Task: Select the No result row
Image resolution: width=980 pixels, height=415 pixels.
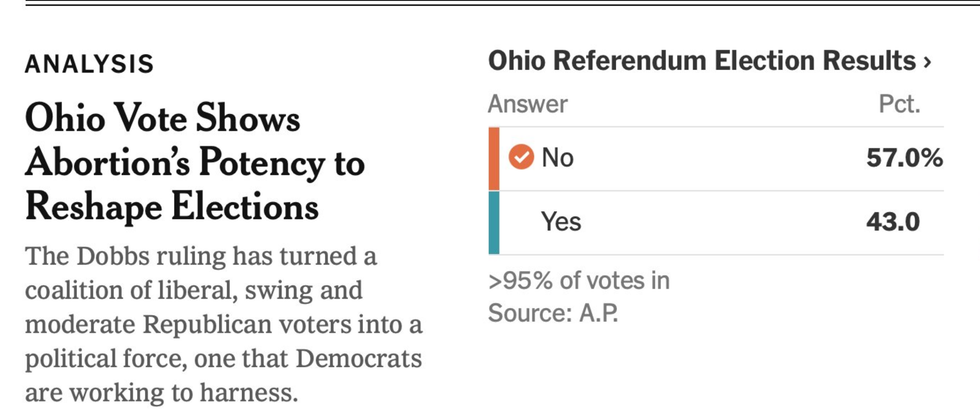Action: pos(715,158)
